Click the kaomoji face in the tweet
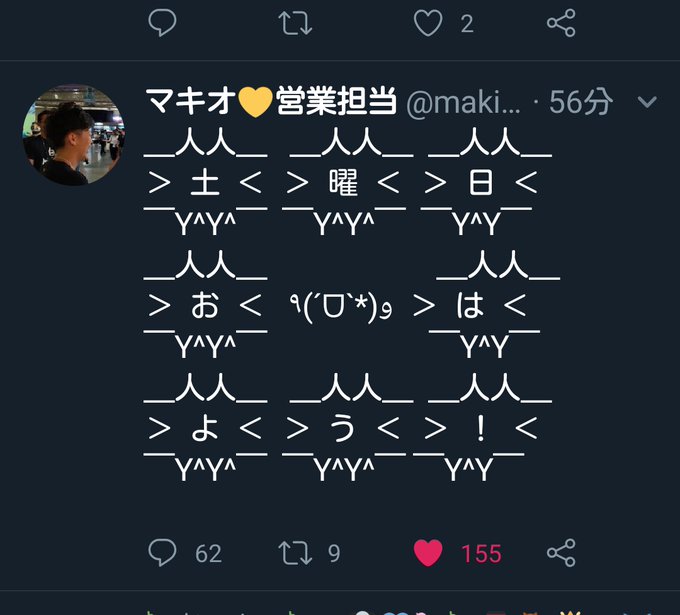Image resolution: width=680 pixels, height=615 pixels. [x=341, y=306]
